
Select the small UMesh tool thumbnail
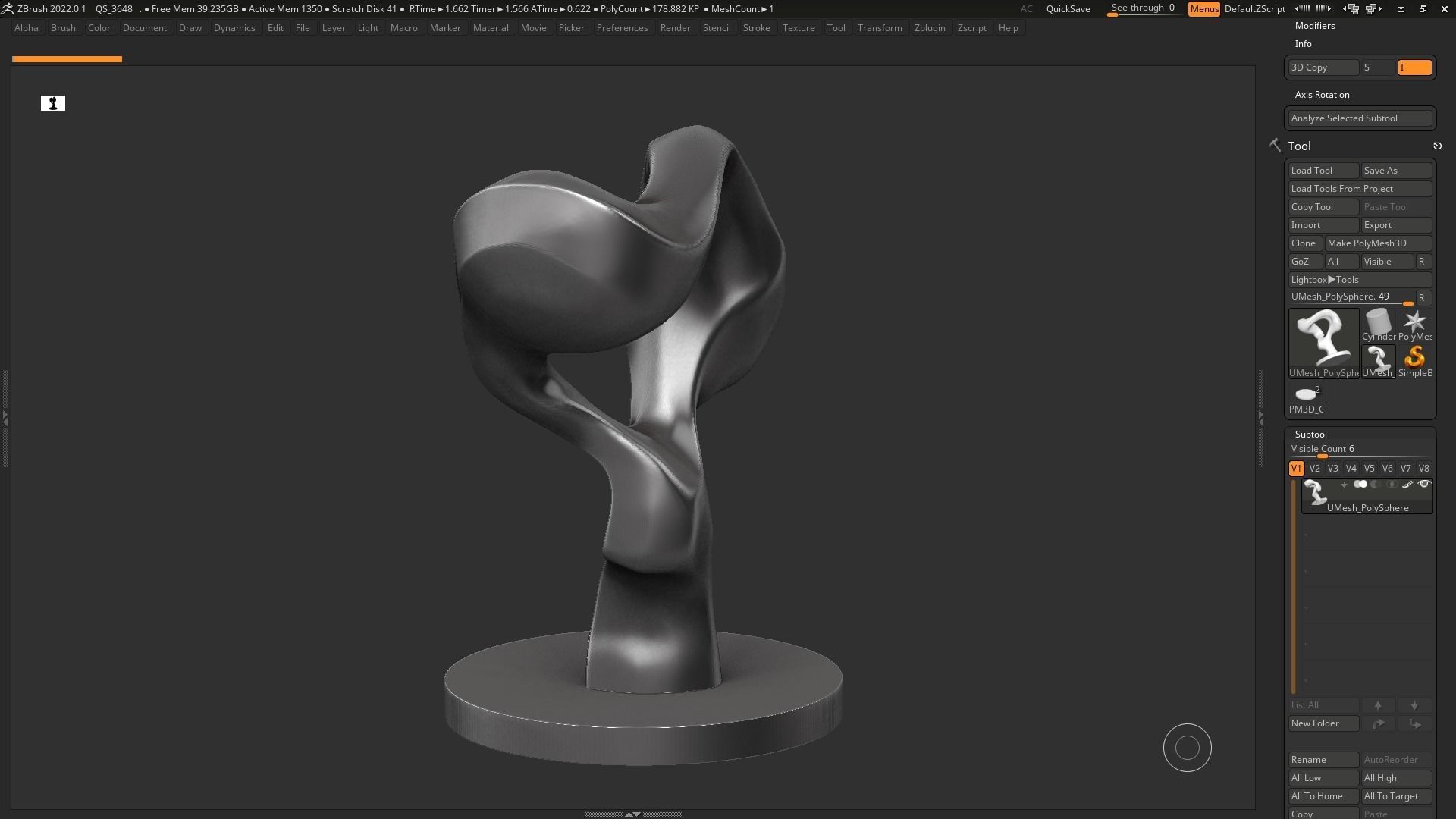[x=1379, y=362]
